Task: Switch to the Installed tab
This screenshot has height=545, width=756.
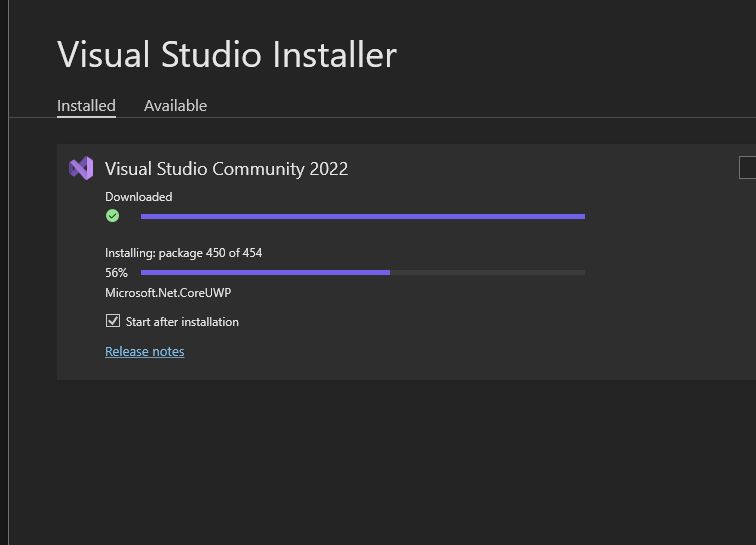Action: point(86,106)
